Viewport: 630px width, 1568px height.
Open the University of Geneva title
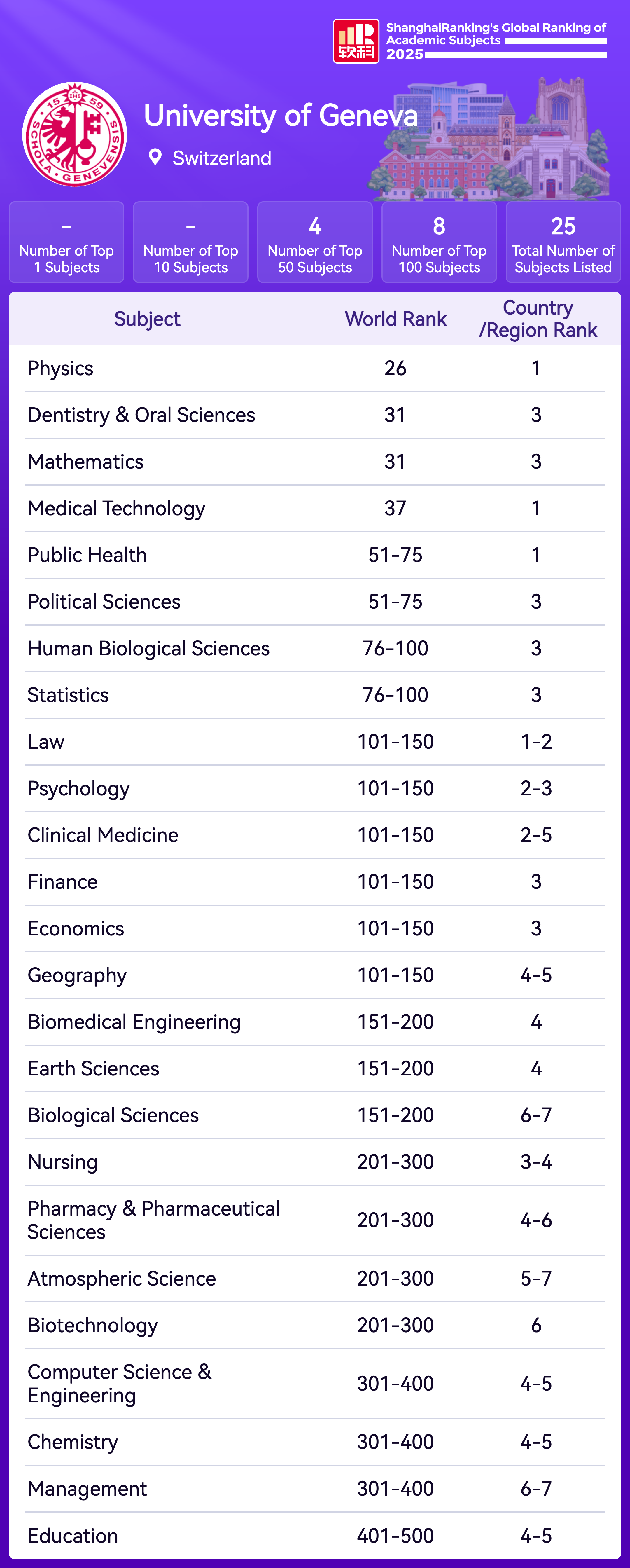click(x=281, y=116)
